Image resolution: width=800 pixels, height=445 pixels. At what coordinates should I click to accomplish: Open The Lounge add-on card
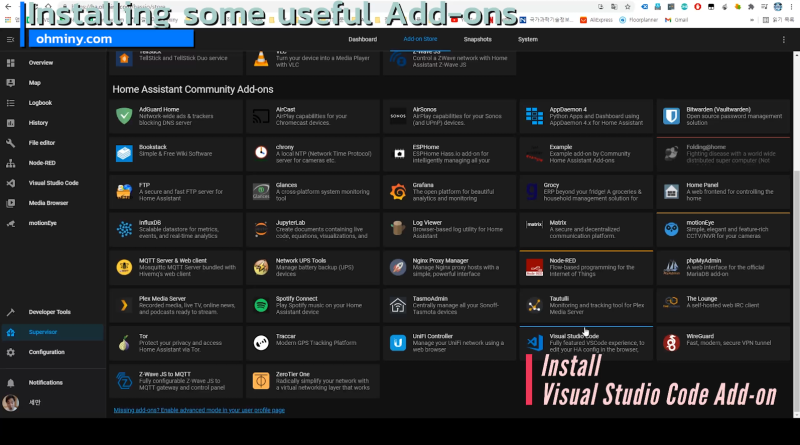[723, 305]
